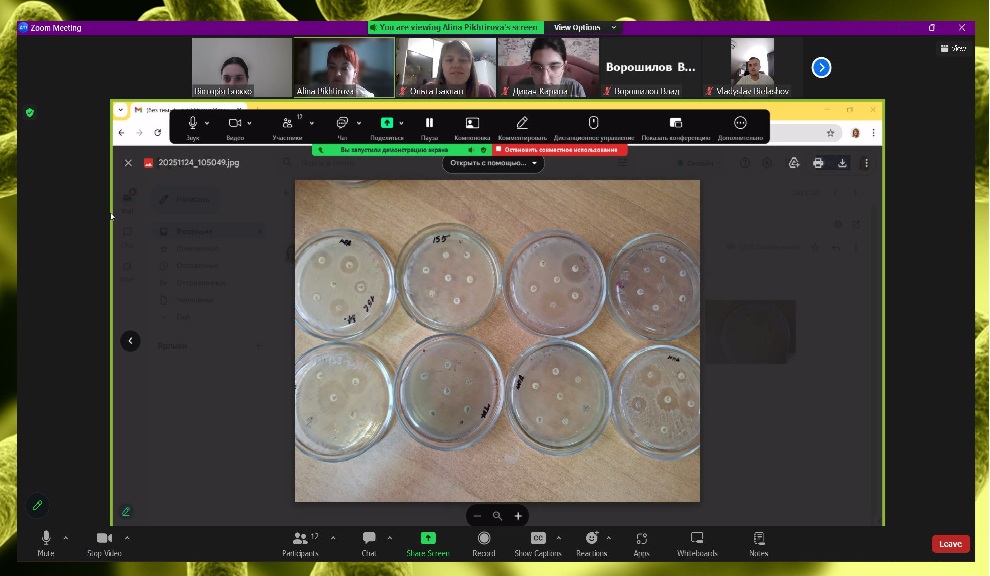This screenshot has width=990, height=576.
Task: Select Alina Pikhtireva's video thumbnail
Action: (x=343, y=67)
